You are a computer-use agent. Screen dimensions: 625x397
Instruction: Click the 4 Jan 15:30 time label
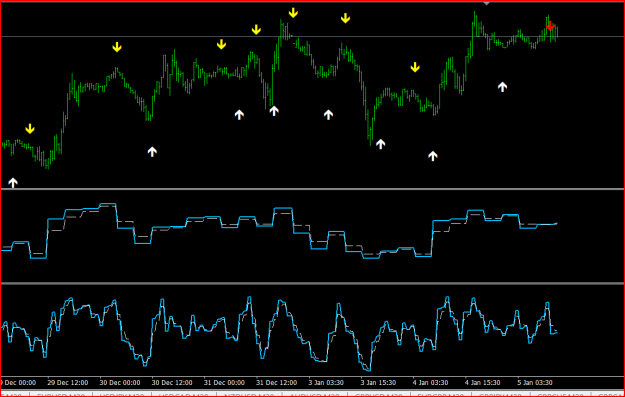click(x=482, y=383)
